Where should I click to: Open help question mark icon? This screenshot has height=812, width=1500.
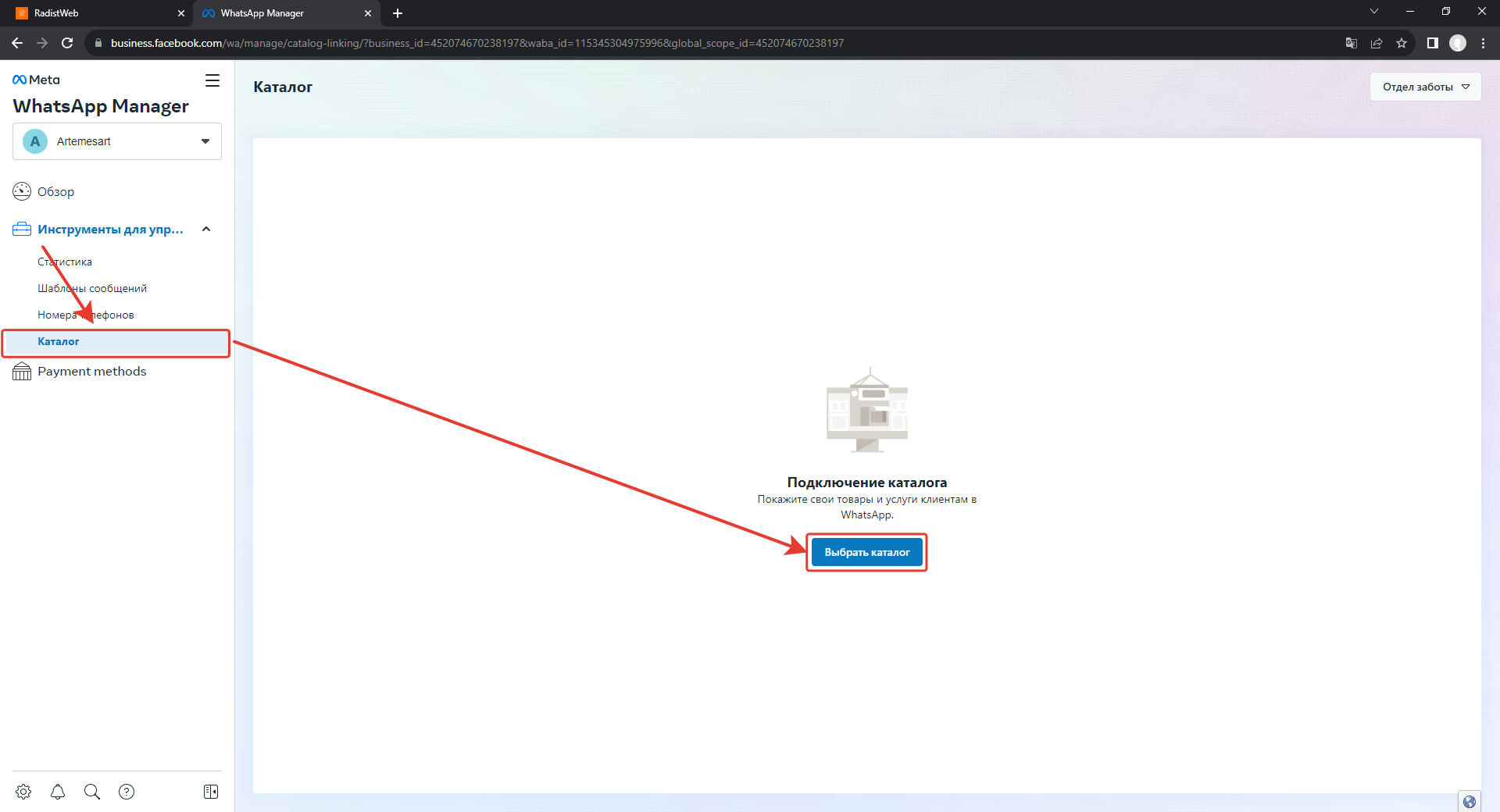[127, 792]
